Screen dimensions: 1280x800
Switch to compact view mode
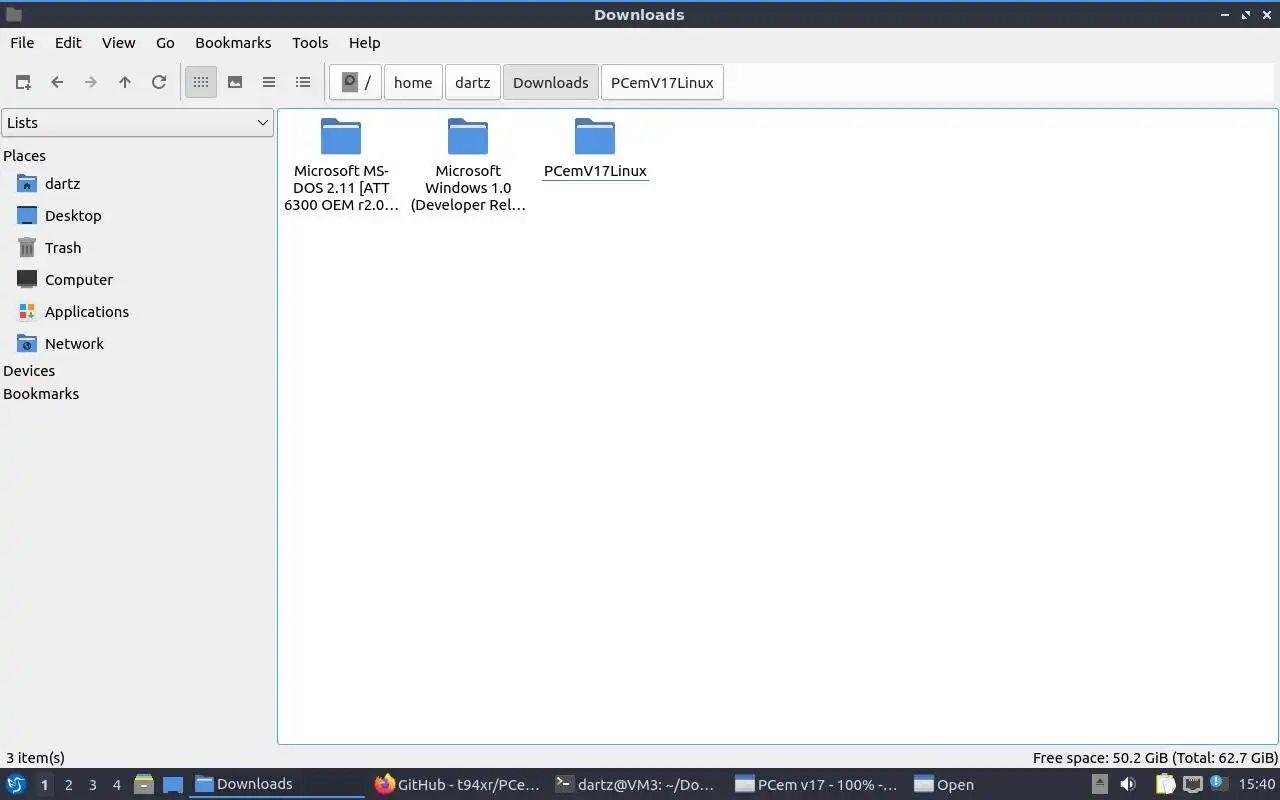pyautogui.click(x=269, y=82)
